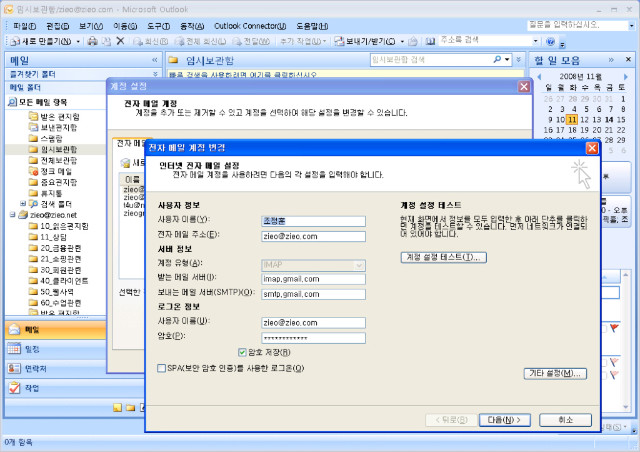Click the Print icon in the toolbar
640x452 pixels.
(x=93, y=41)
